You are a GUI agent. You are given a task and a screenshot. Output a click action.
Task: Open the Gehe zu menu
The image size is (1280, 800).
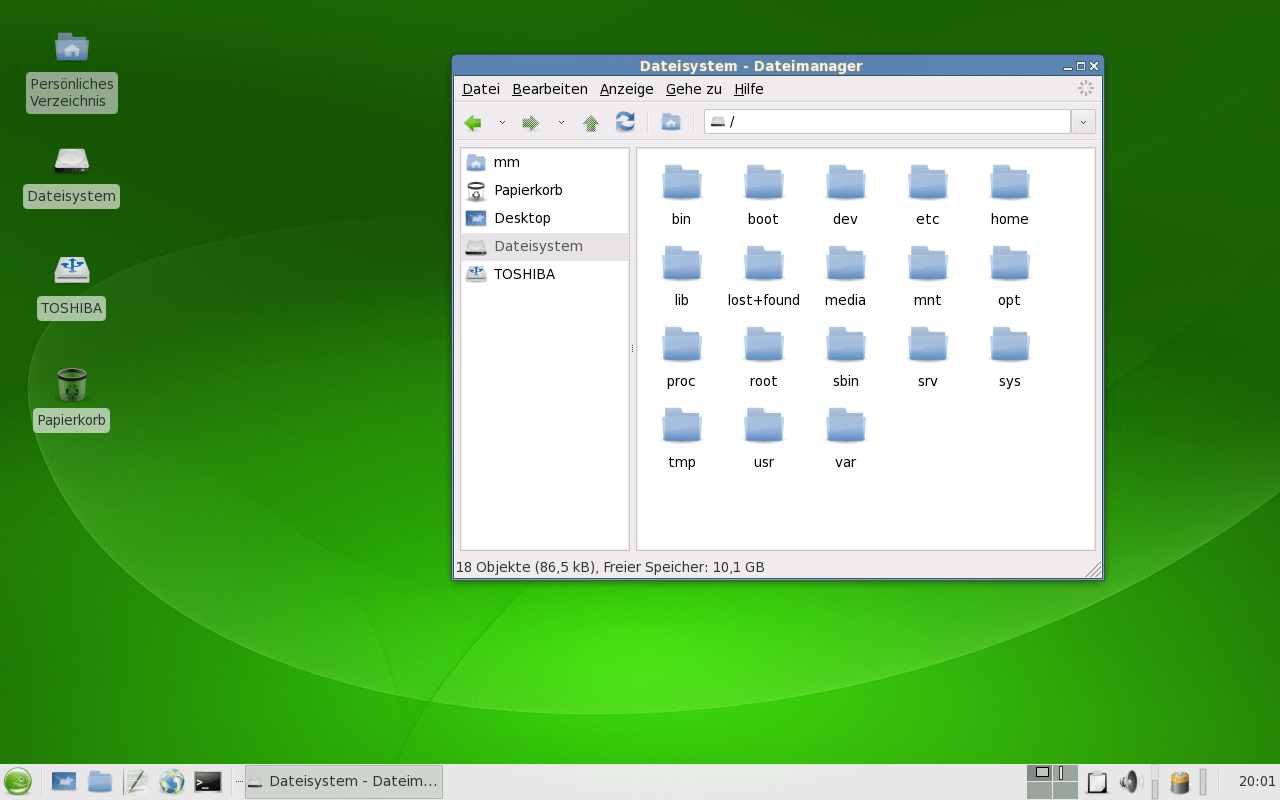click(694, 89)
